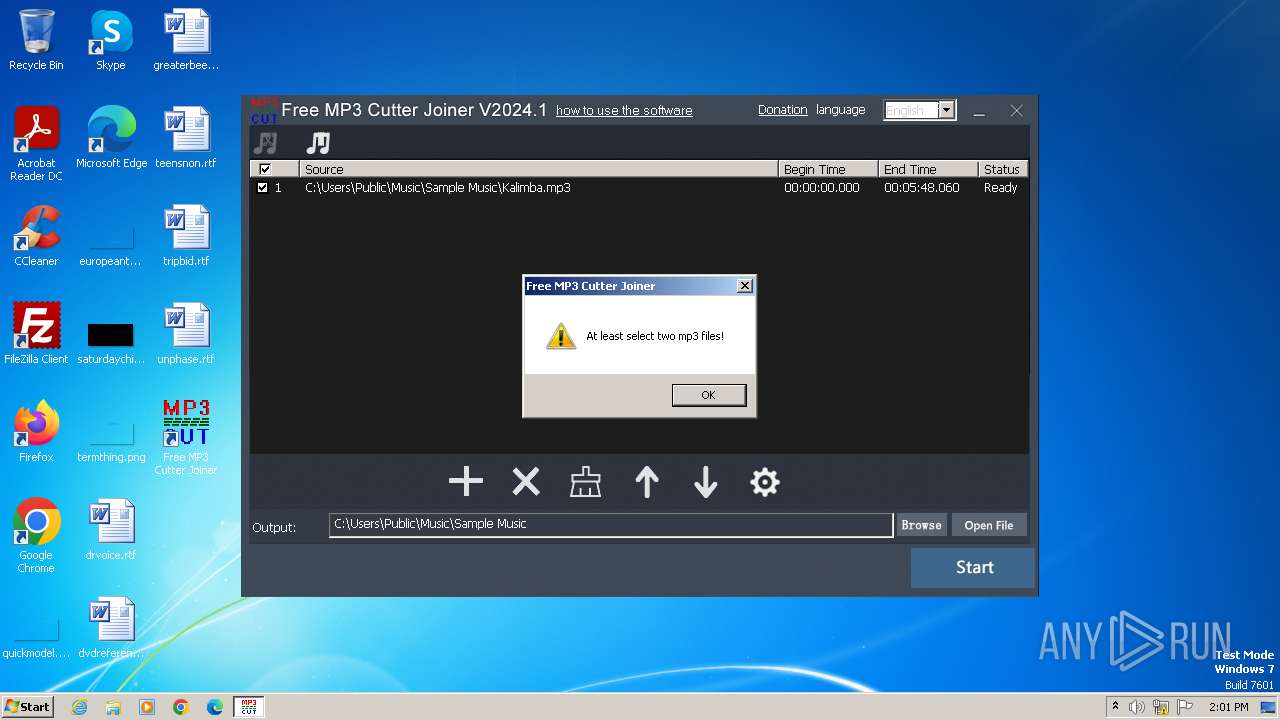Click the volume icon in system tray
Viewport: 1280px width, 720px height.
1137,707
